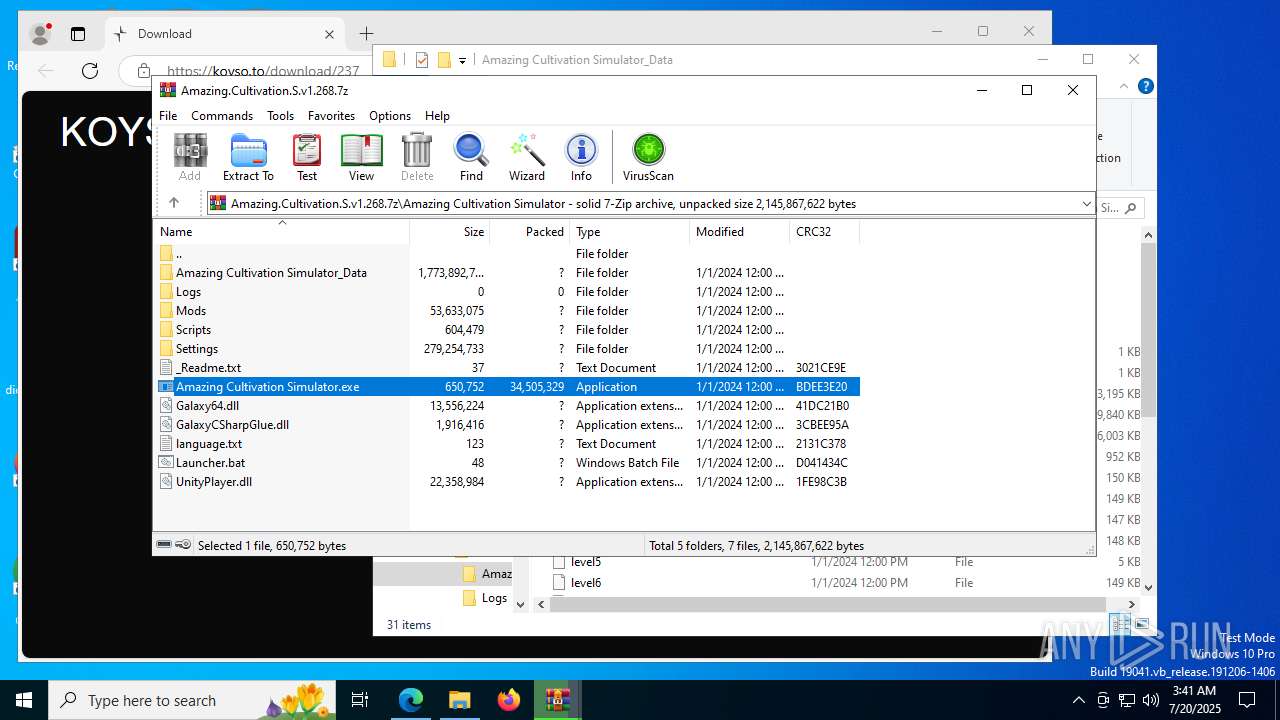Select UnityPlayer.dll file

[508, 482]
